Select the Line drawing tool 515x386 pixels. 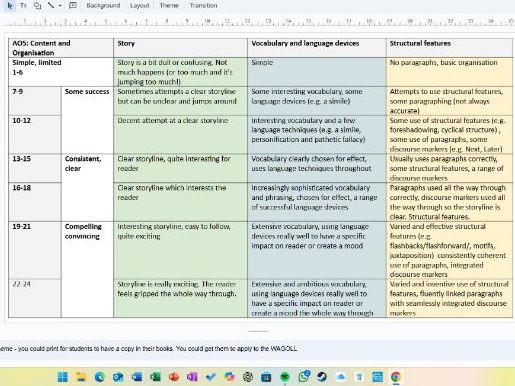(x=51, y=5)
